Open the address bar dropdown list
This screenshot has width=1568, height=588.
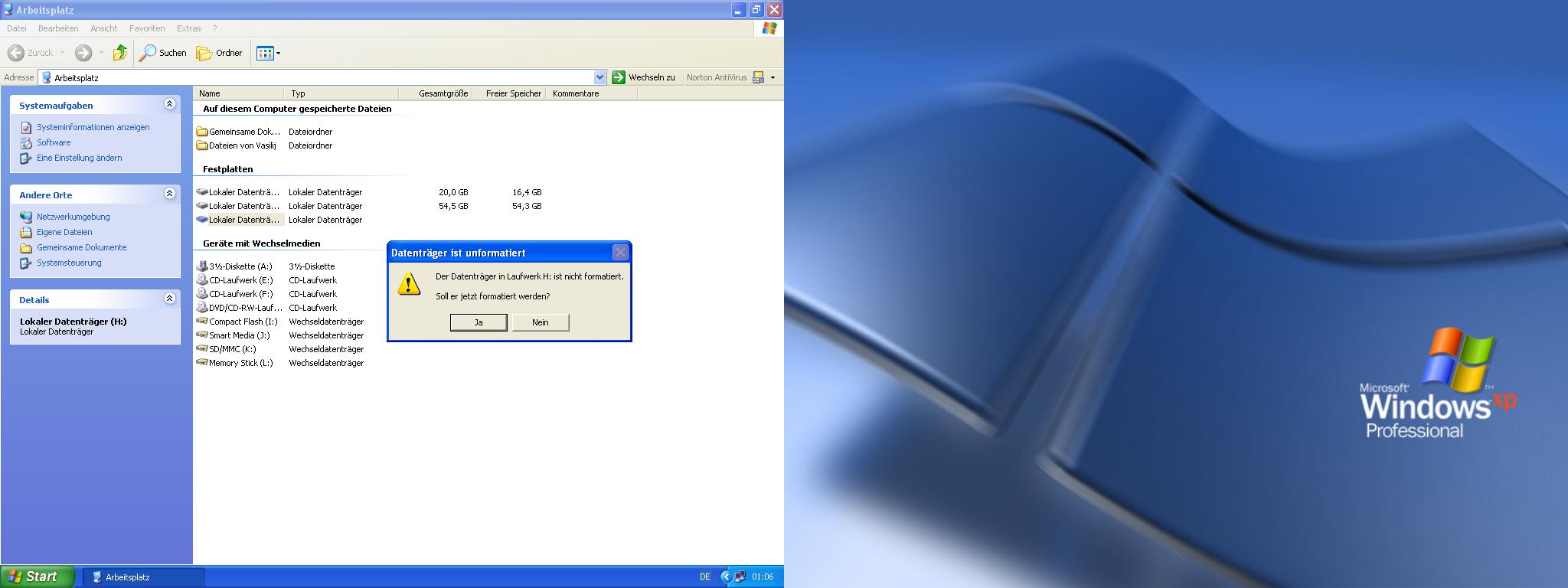tap(600, 77)
